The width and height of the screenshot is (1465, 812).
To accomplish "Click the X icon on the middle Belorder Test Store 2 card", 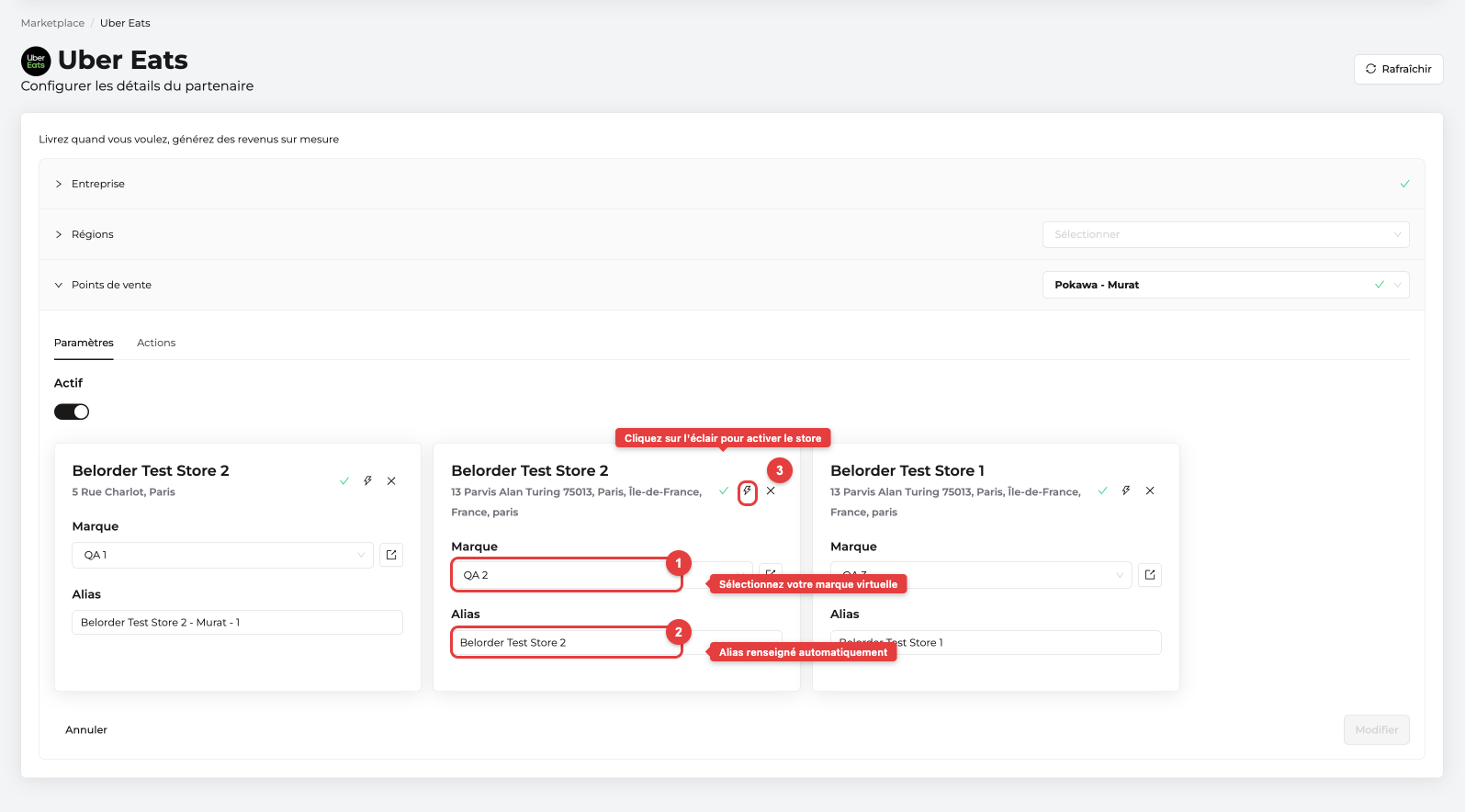I will click(x=771, y=491).
